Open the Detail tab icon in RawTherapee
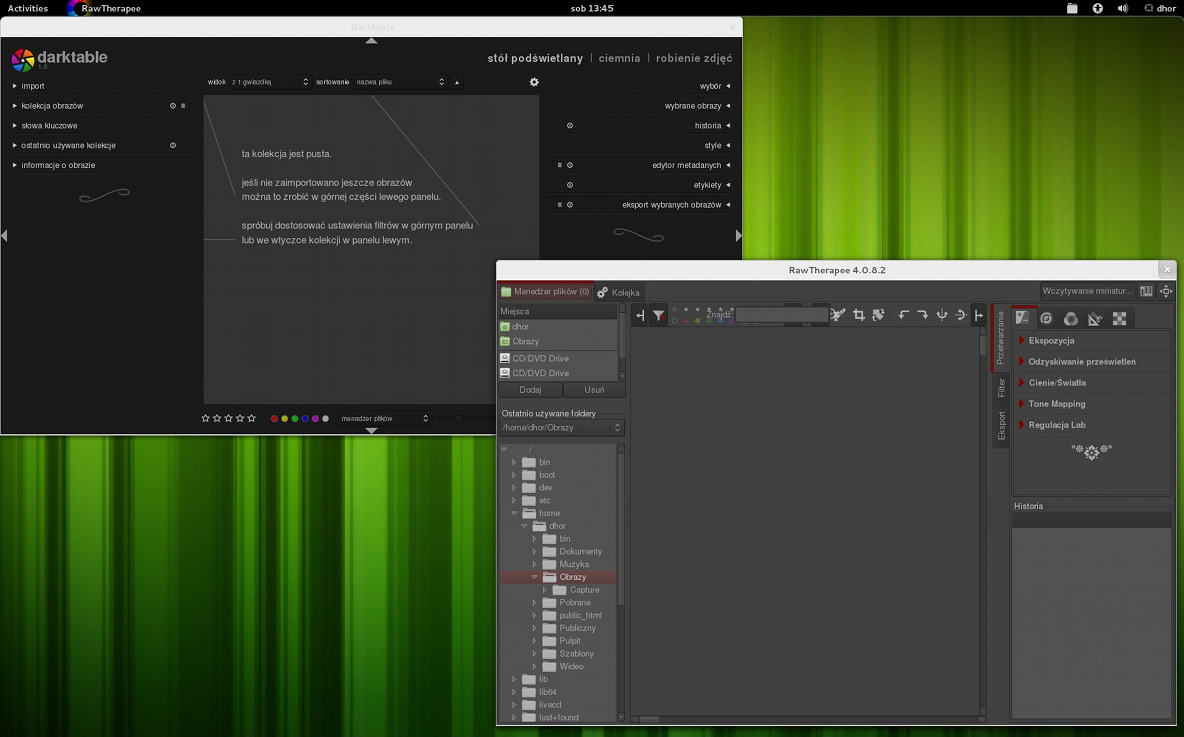The image size is (1184, 737). point(1047,318)
